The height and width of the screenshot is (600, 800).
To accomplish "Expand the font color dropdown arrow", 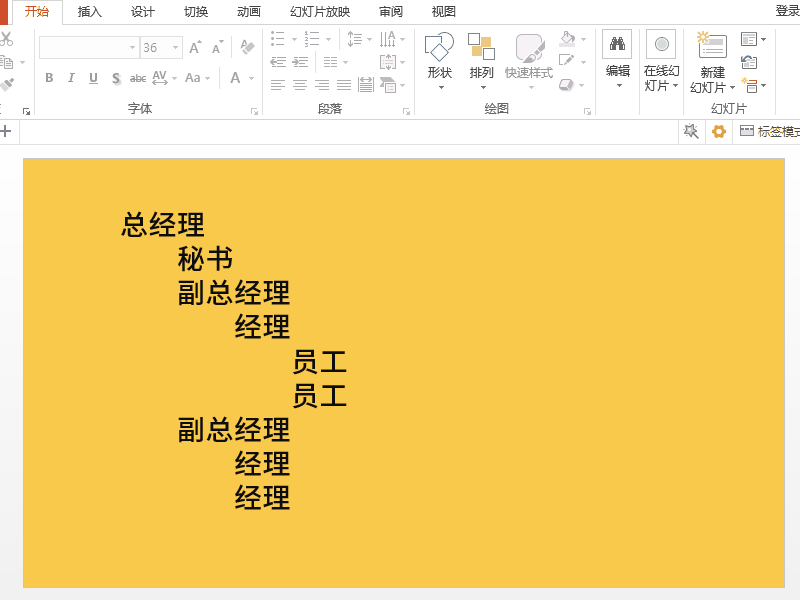I will pos(251,78).
